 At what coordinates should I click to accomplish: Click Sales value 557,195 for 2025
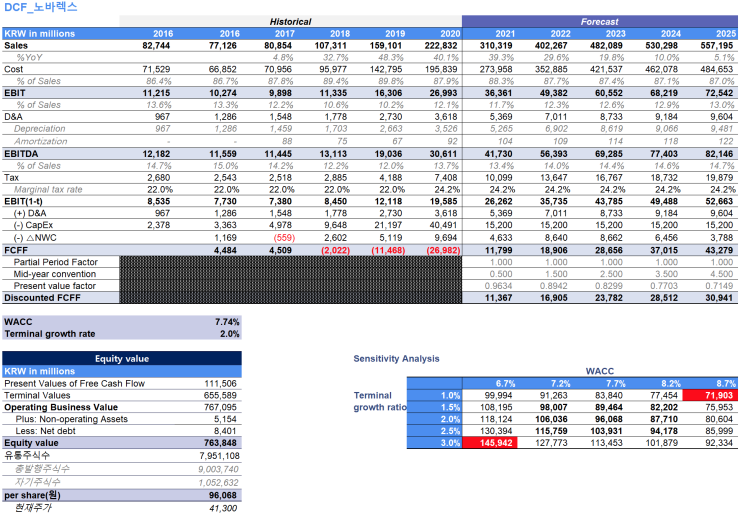tap(717, 45)
